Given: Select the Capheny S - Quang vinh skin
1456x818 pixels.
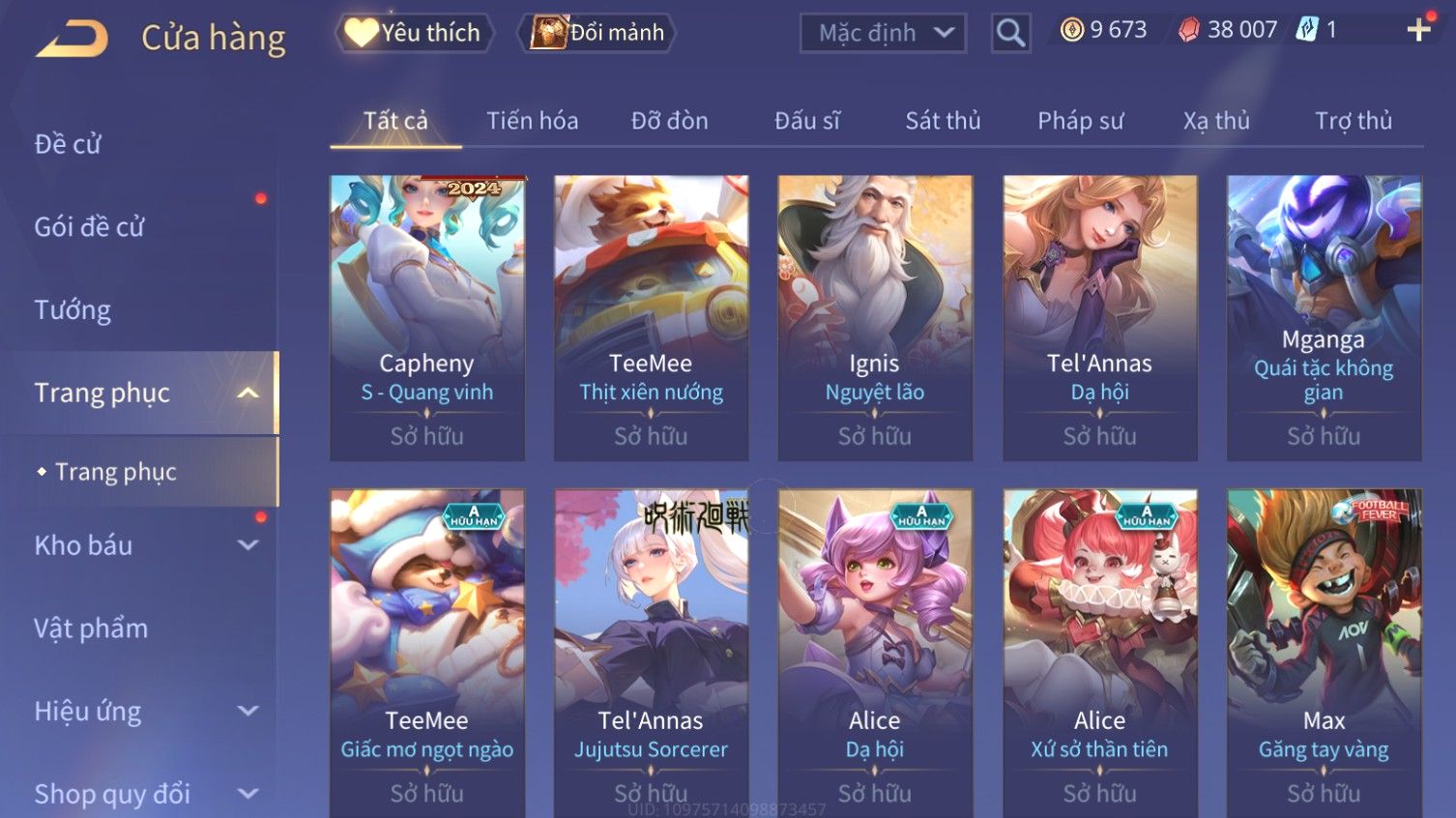Looking at the screenshot, I should pyautogui.click(x=427, y=318).
